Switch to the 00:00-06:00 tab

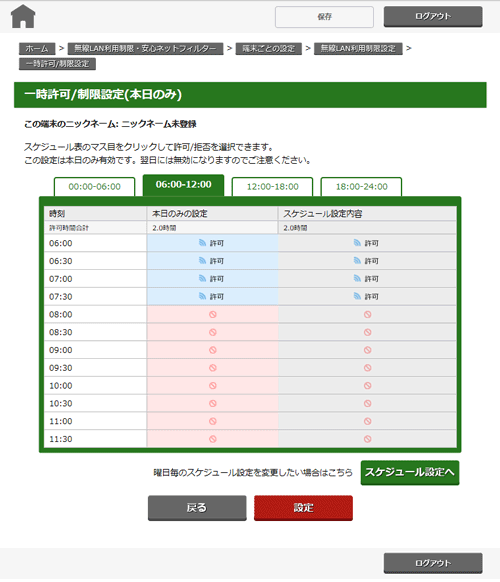click(95, 187)
